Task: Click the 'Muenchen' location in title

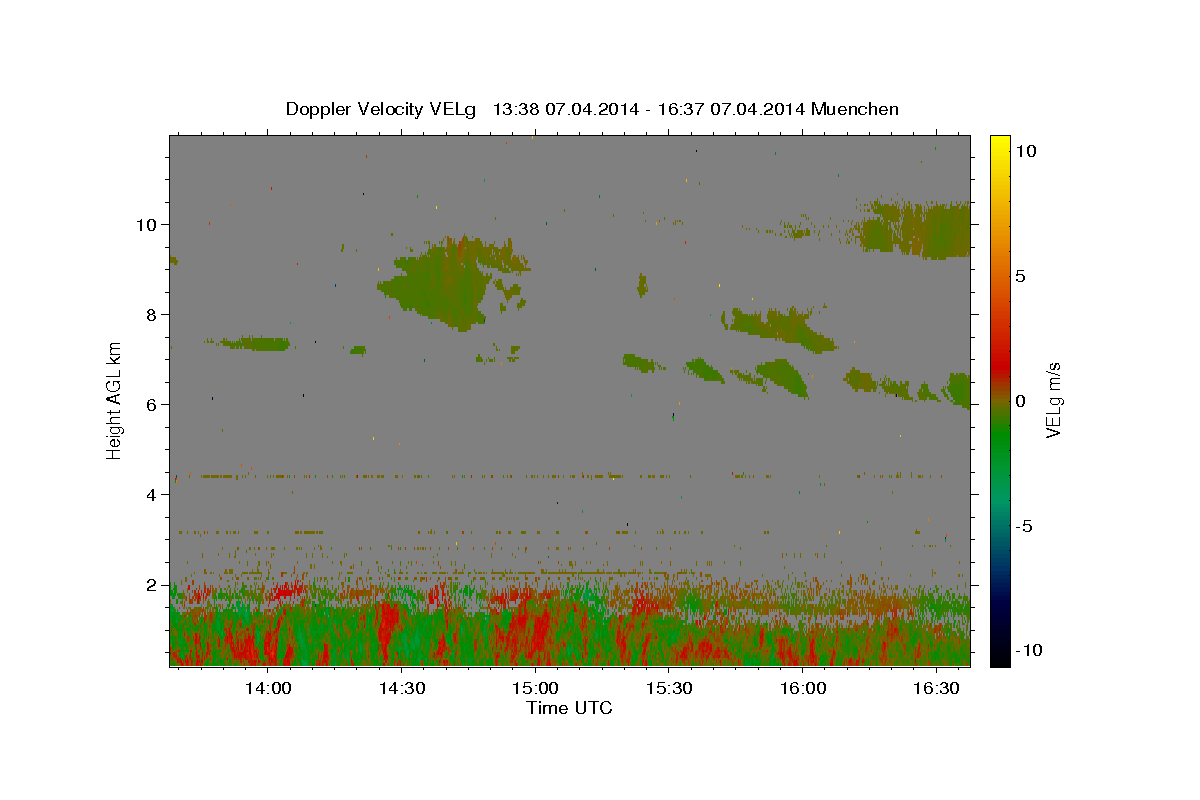Action: click(855, 109)
